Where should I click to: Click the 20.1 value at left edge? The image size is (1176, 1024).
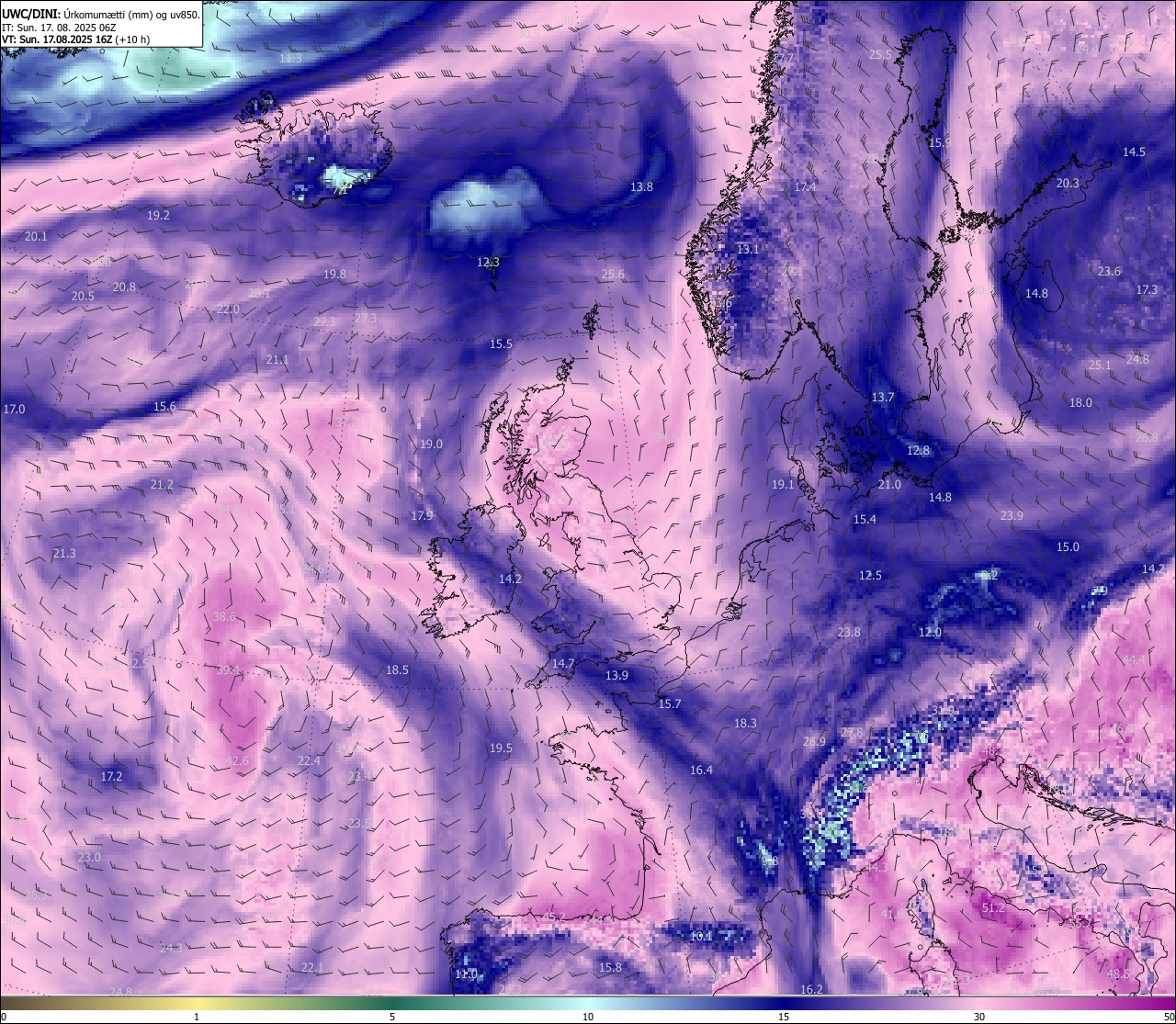click(x=36, y=236)
